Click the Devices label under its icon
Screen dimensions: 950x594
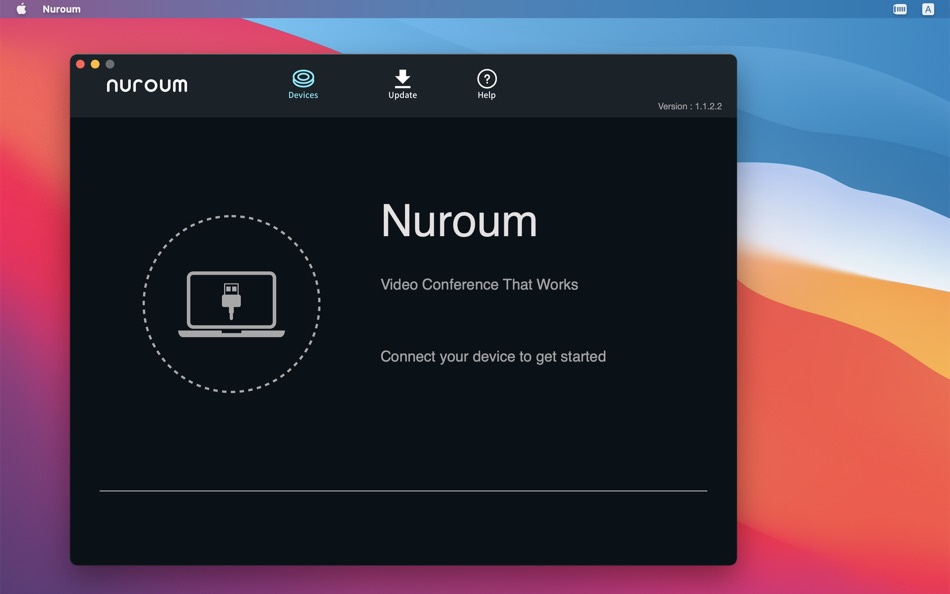tap(303, 95)
